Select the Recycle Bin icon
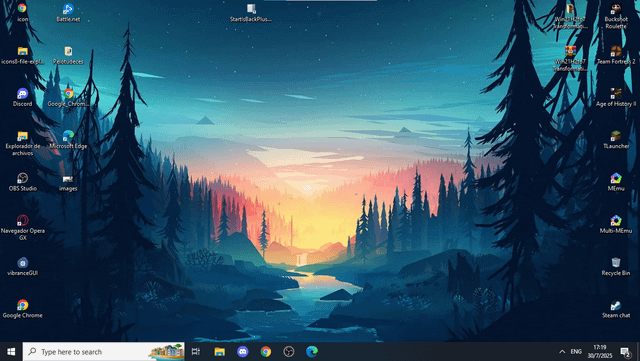The image size is (640, 361). point(616,267)
